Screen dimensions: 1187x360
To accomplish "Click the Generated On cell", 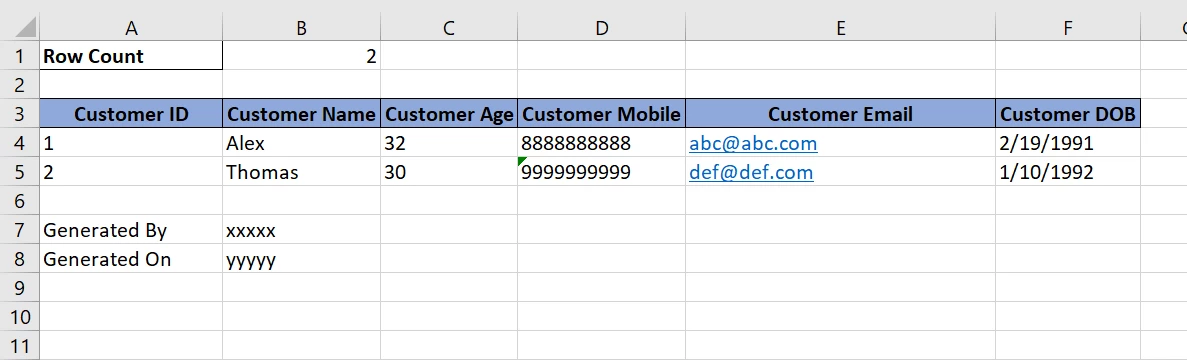I will 131,259.
